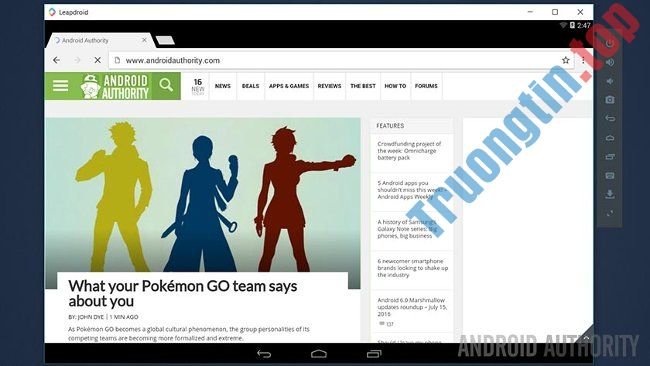
Task: Stop loading the page with X button
Action: click(x=97, y=60)
